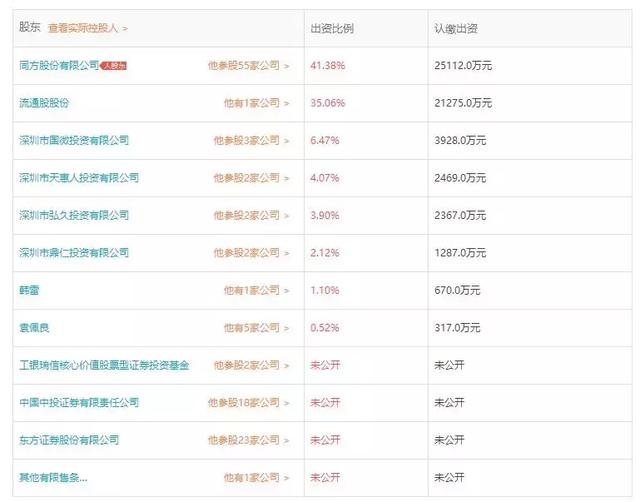Open shareholder 中国中投证券有限责任公司
This screenshot has width=640, height=502.
tap(79, 402)
